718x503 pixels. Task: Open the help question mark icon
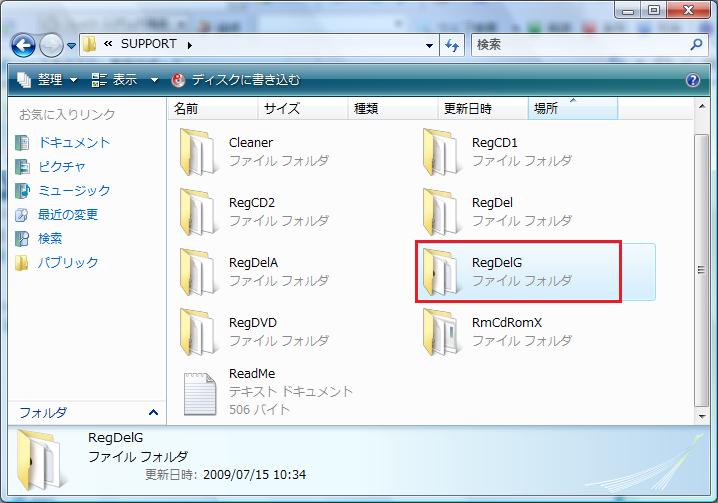click(693, 80)
